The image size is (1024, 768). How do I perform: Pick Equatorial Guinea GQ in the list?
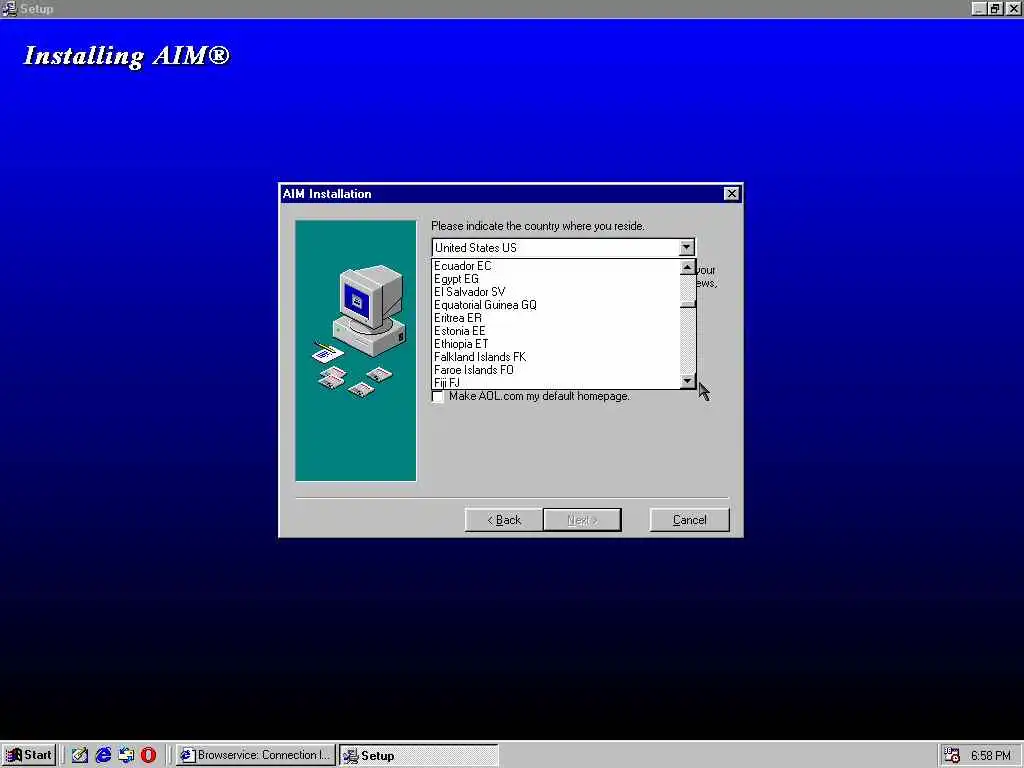(556, 305)
